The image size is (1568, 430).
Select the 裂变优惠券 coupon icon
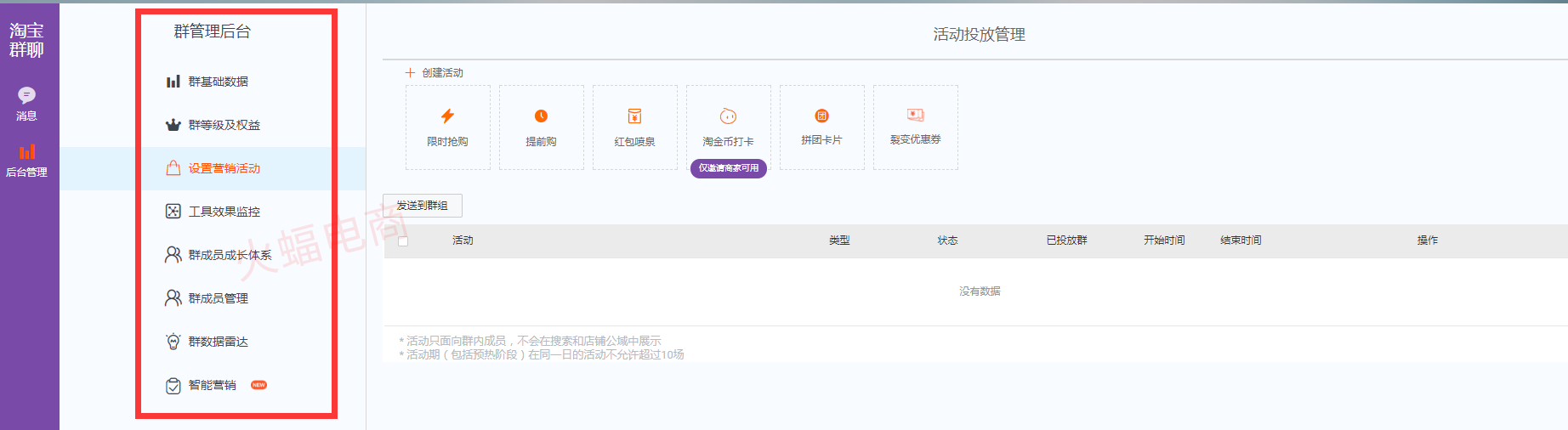pyautogui.click(x=915, y=116)
